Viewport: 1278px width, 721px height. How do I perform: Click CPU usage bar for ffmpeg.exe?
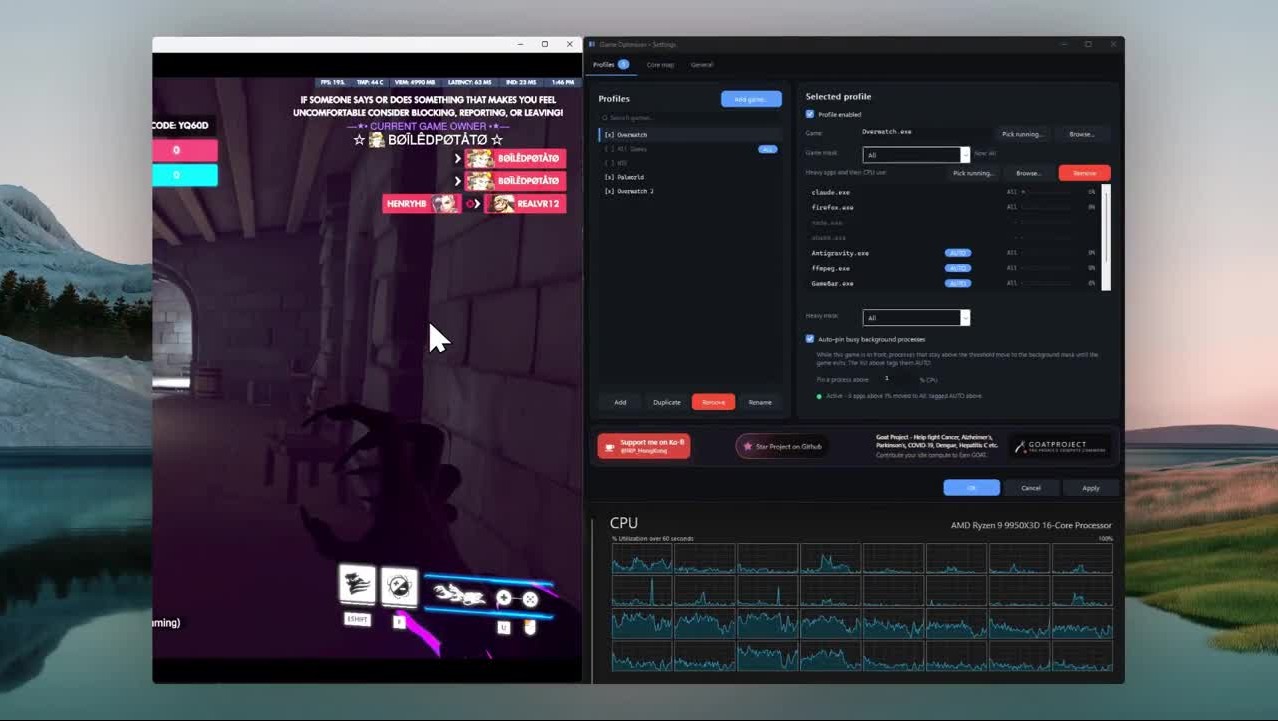click(x=1046, y=268)
